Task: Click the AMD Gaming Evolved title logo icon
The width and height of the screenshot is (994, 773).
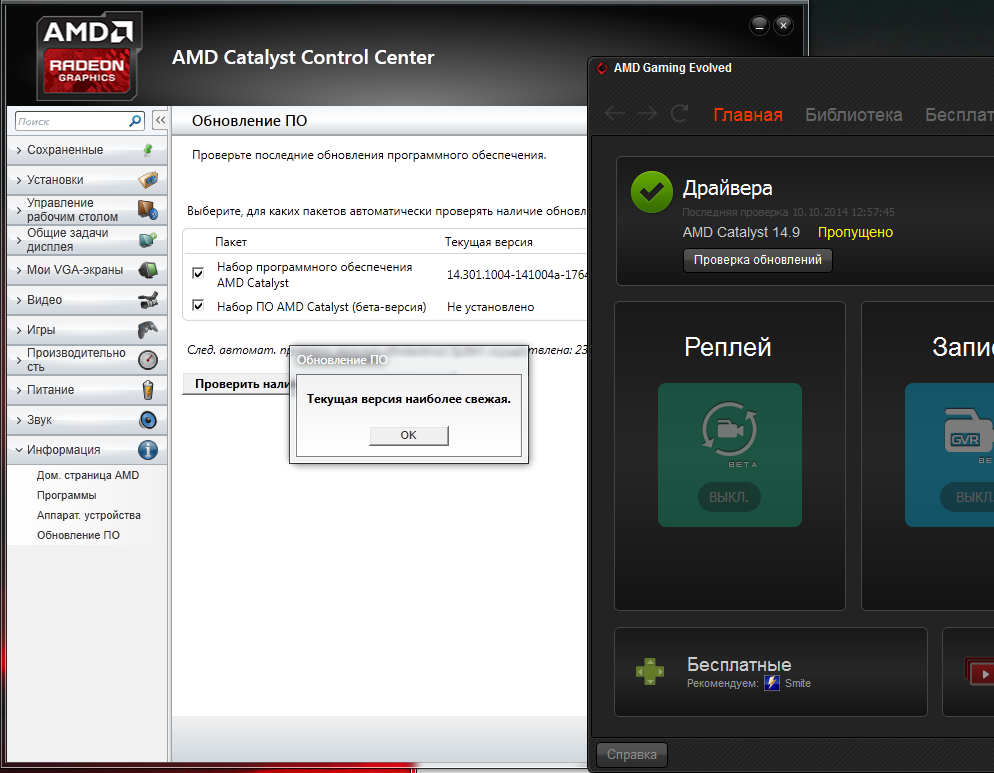Action: tap(602, 68)
